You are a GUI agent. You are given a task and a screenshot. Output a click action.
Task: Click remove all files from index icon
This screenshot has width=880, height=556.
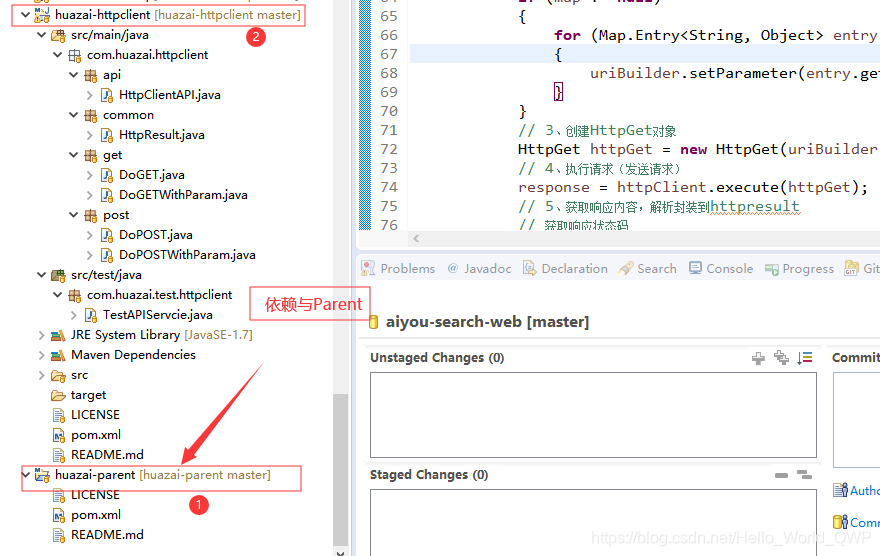[x=804, y=475]
